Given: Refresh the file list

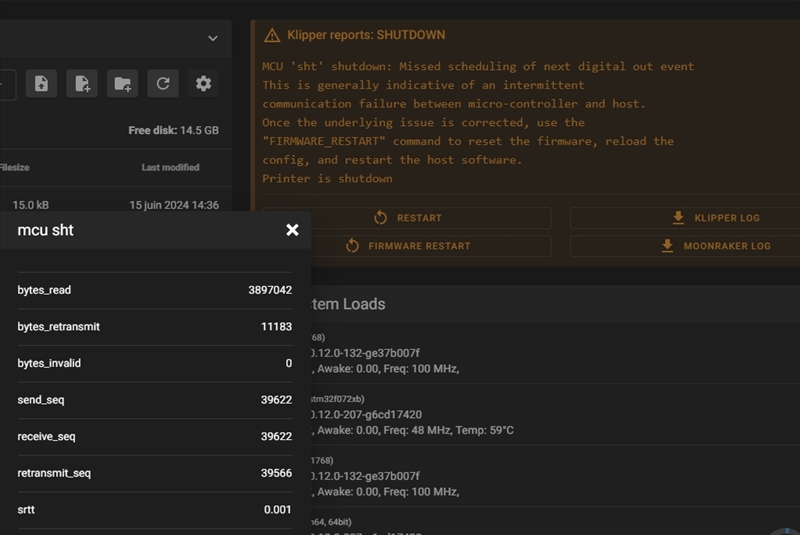Looking at the screenshot, I should tap(163, 84).
